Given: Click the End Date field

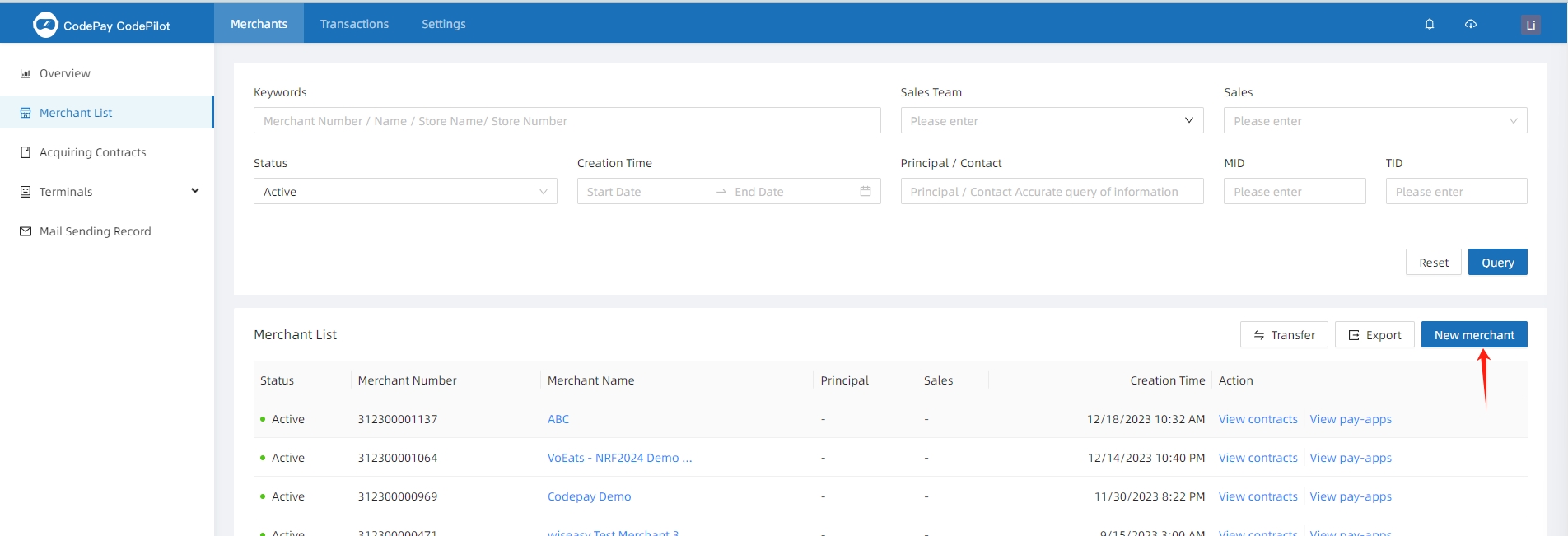Looking at the screenshot, I should pyautogui.click(x=791, y=192).
